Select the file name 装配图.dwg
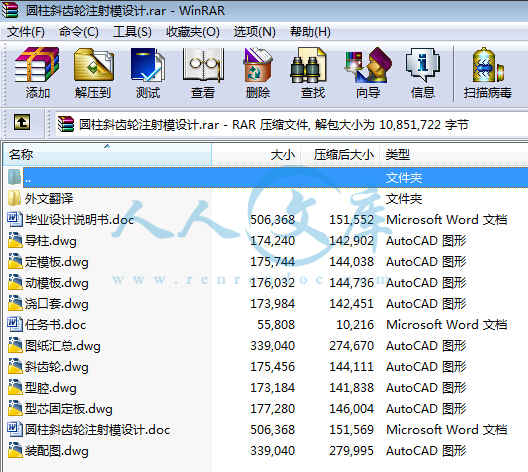528x472 pixels. [x=57, y=451]
